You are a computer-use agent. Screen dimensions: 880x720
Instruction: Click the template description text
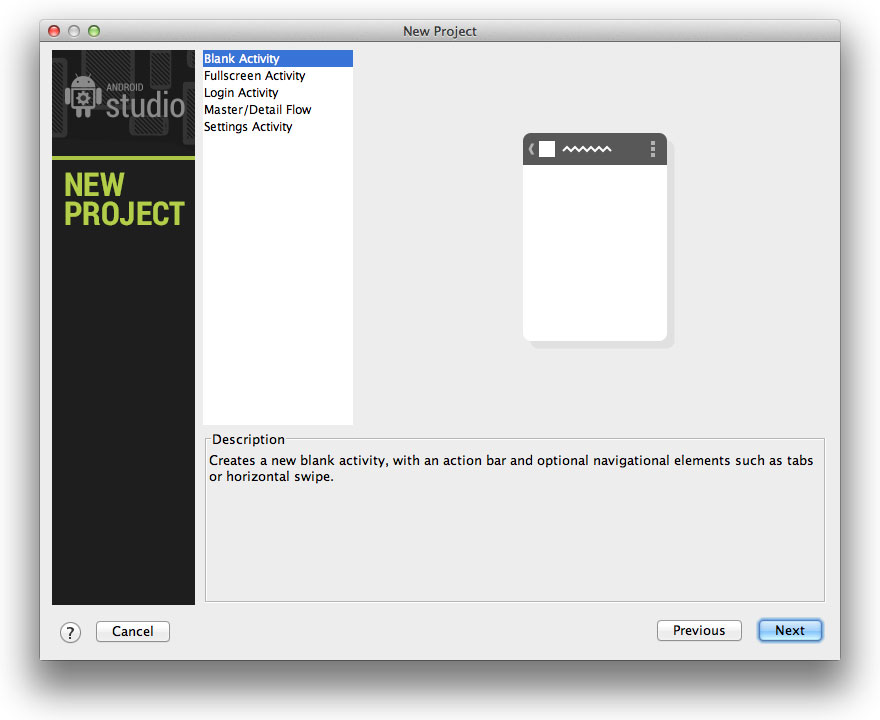(511, 468)
